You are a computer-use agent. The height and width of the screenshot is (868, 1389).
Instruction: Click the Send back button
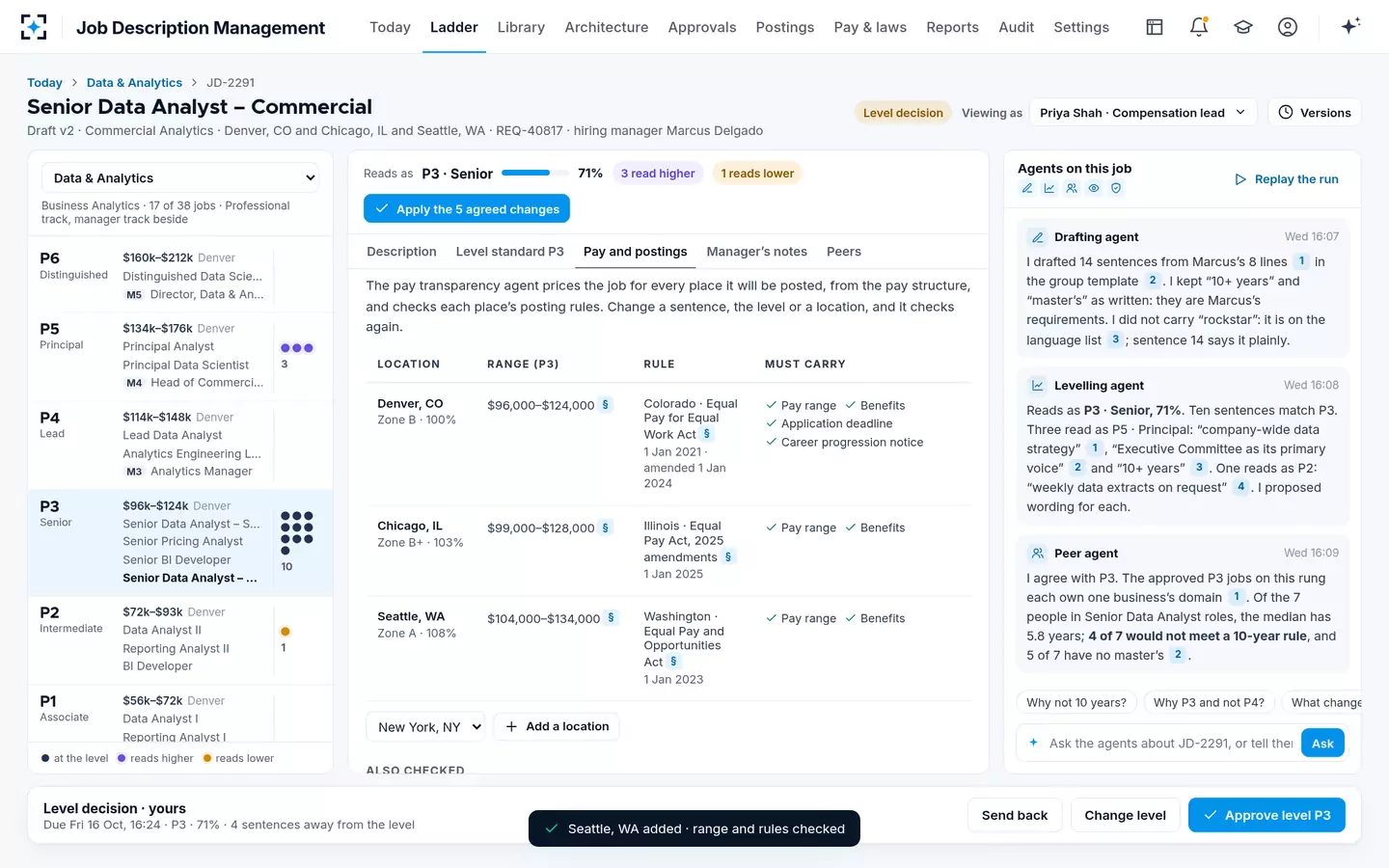point(1015,815)
